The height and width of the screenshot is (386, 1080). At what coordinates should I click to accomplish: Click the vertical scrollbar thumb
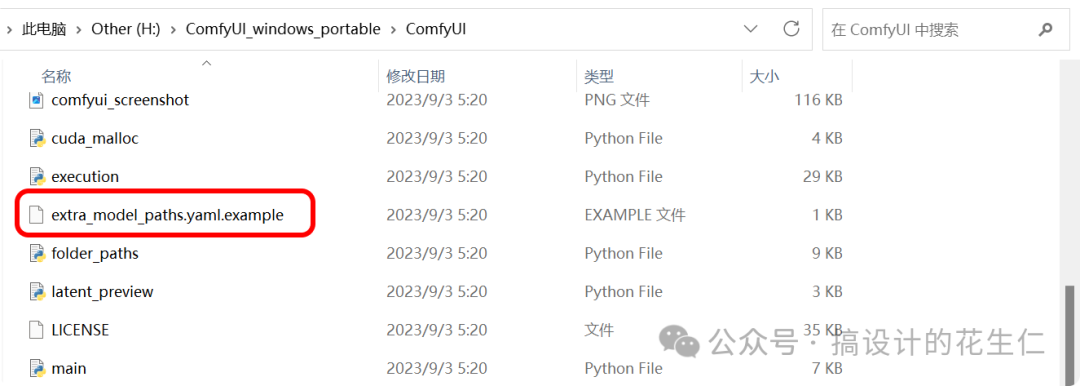pos(1070,334)
